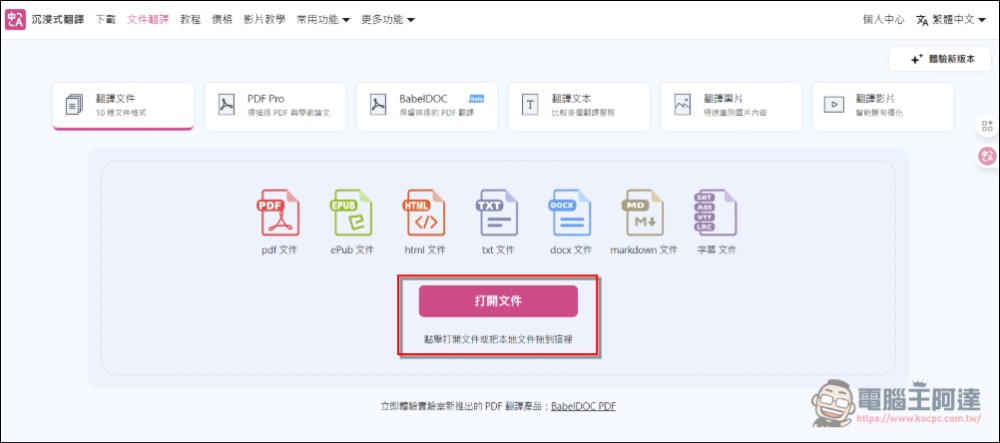The image size is (1000, 443).
Task: Select the ePub 文件 format icon
Action: pyautogui.click(x=351, y=212)
